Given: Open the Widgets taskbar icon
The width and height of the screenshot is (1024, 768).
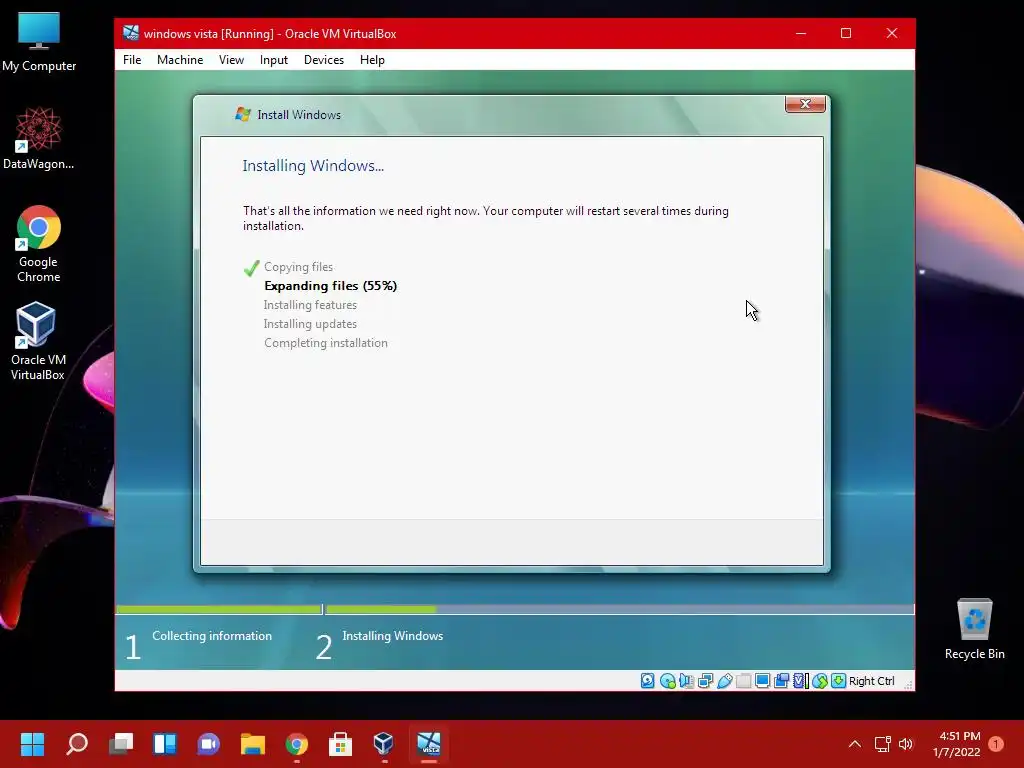Looking at the screenshot, I should click(x=165, y=744).
